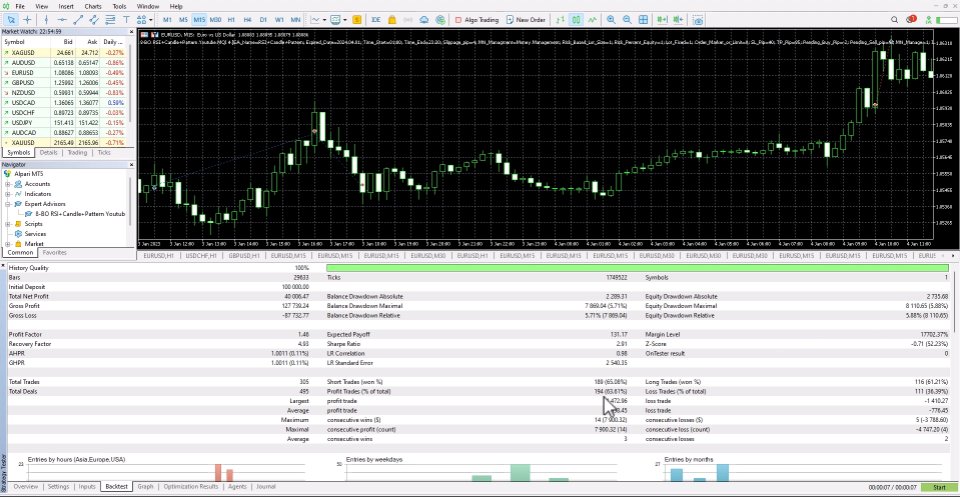Switch timeframe to D1

click(263, 20)
